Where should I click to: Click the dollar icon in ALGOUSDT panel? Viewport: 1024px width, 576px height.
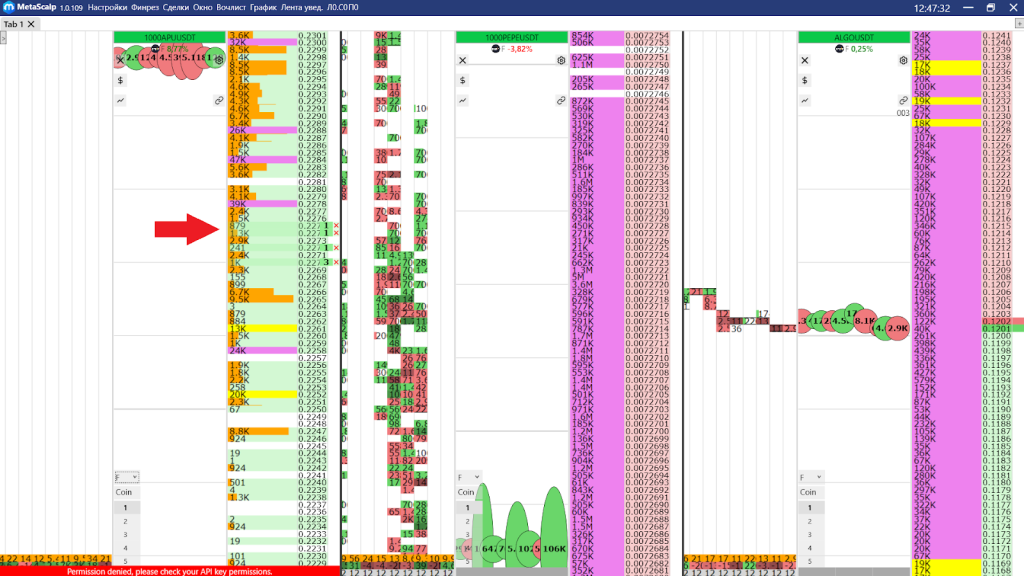pyautogui.click(x=805, y=80)
